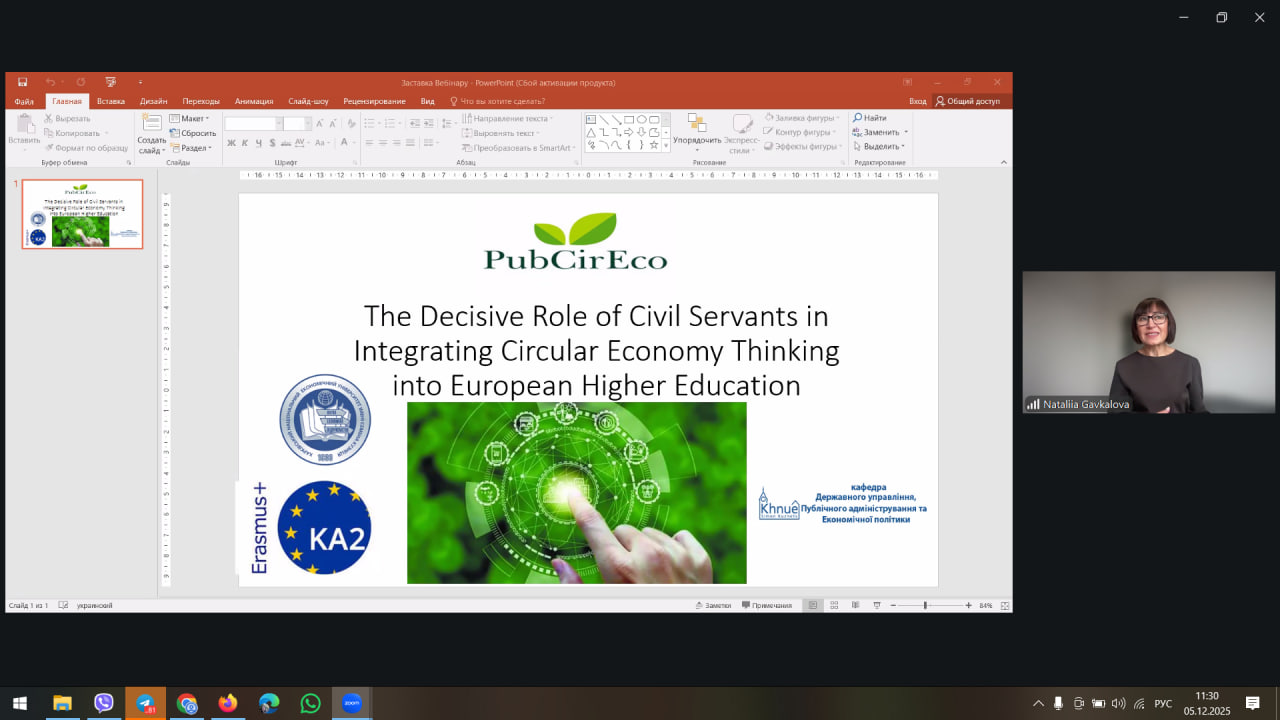Switch to the Дизайн (Design) tab

tap(153, 101)
